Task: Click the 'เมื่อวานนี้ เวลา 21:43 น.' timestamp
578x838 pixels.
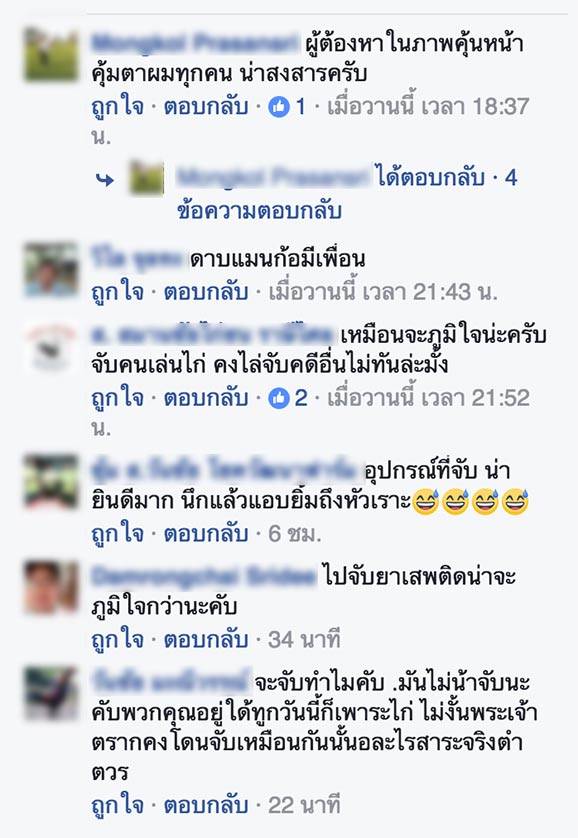Action: tap(382, 293)
